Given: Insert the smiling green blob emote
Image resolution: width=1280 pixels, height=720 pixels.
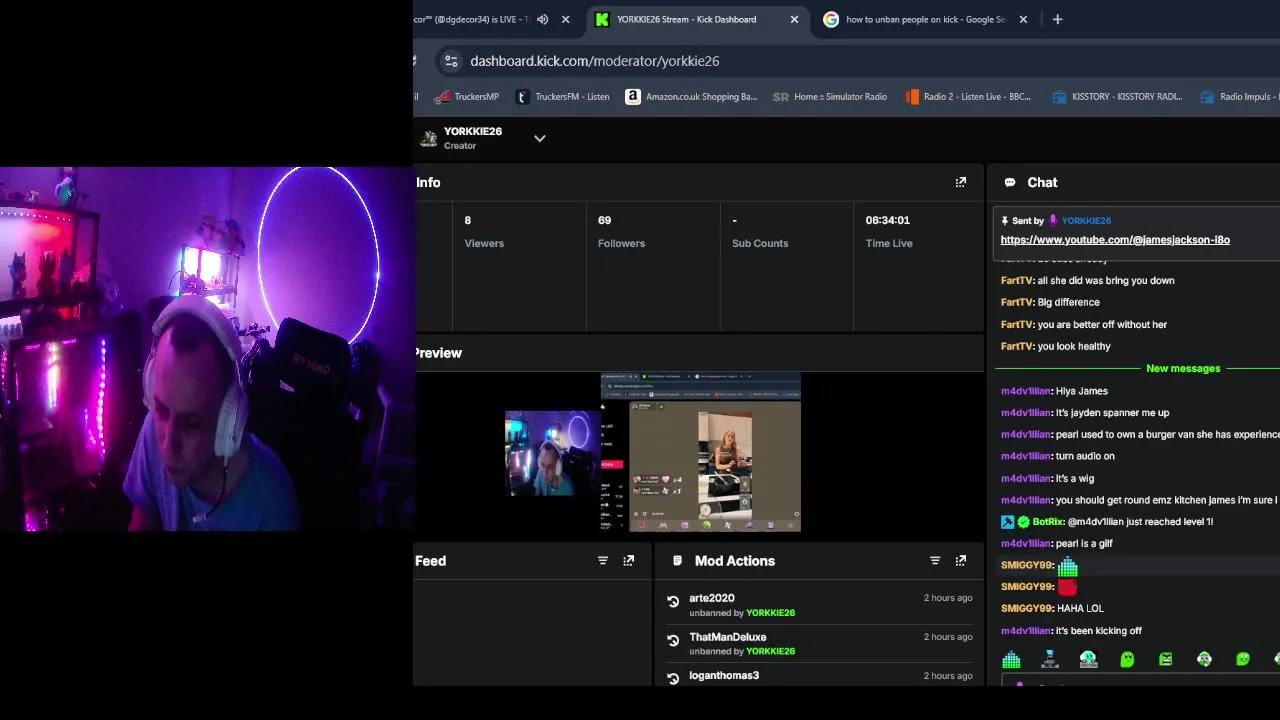Looking at the screenshot, I should pyautogui.click(x=1243, y=660).
